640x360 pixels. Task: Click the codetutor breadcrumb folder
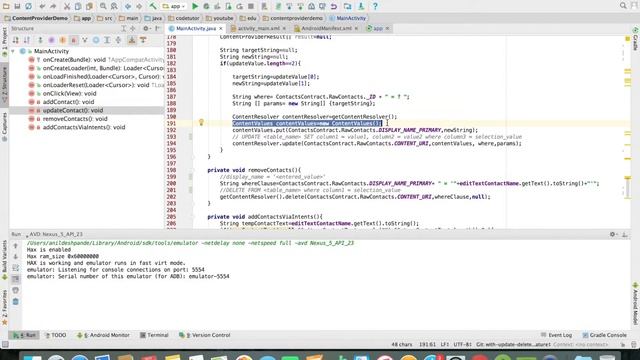pos(184,18)
